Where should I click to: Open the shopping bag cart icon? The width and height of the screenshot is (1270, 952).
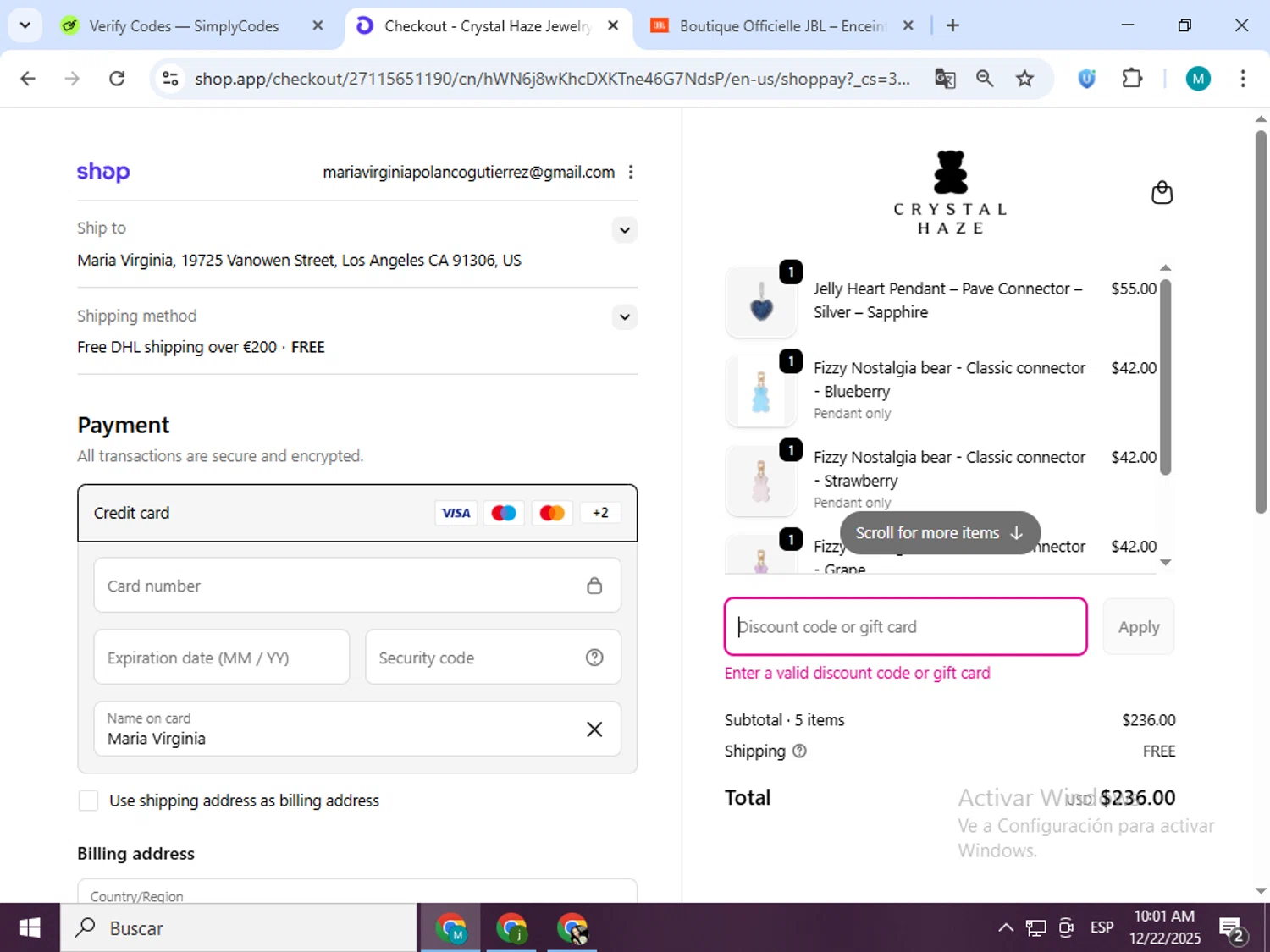[x=1162, y=193]
